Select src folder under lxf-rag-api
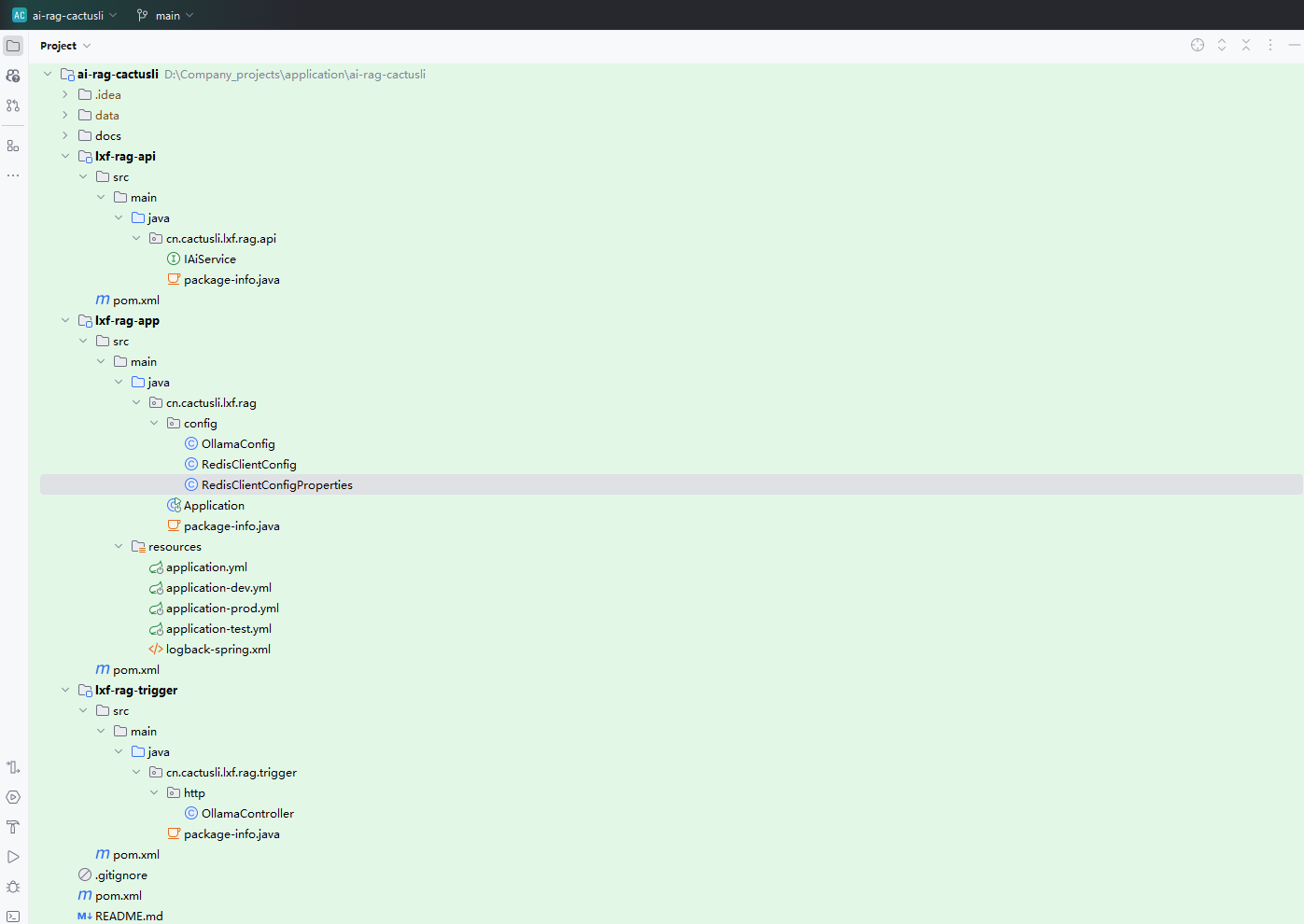 121,176
